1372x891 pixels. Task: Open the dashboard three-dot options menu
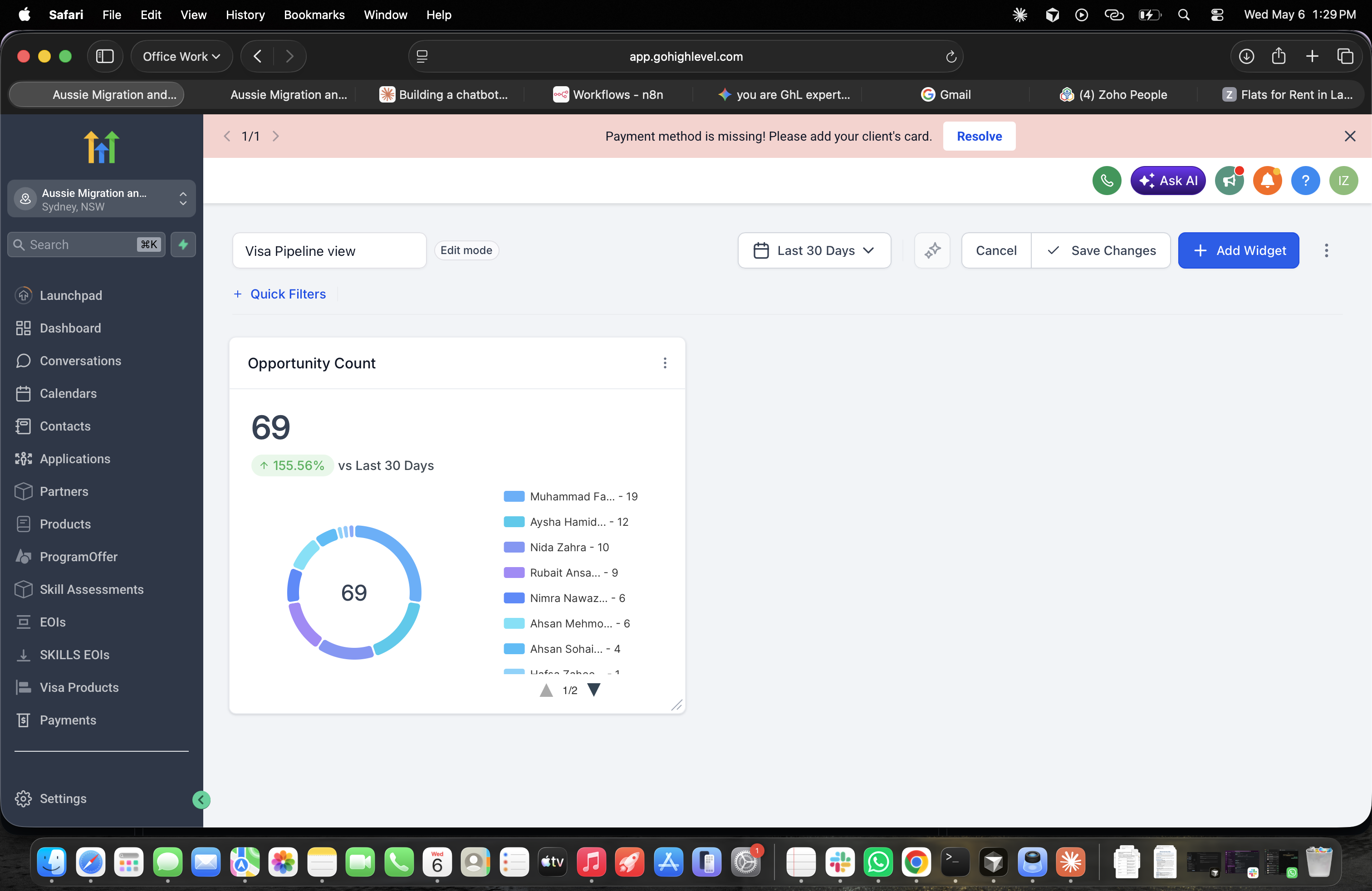point(1326,251)
